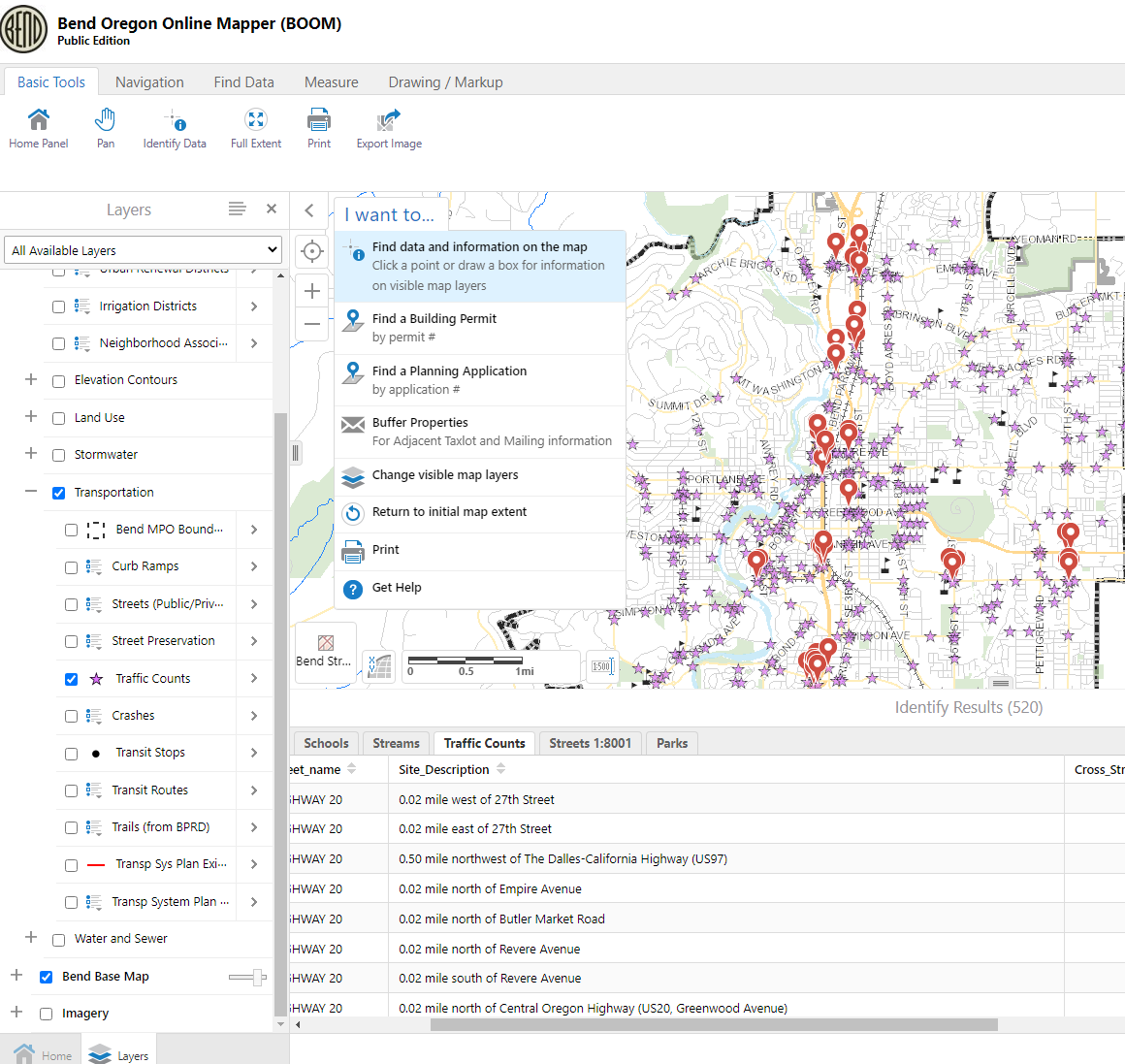The image size is (1125, 1064).
Task: Expand the Stormwater layer group
Action: click(31, 454)
